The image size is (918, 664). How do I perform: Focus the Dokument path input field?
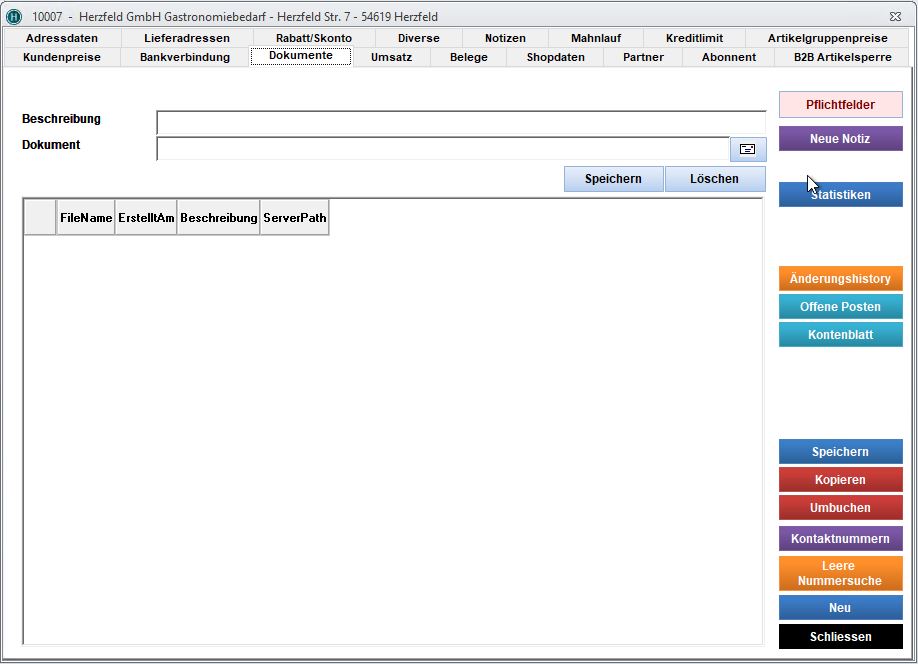point(443,149)
